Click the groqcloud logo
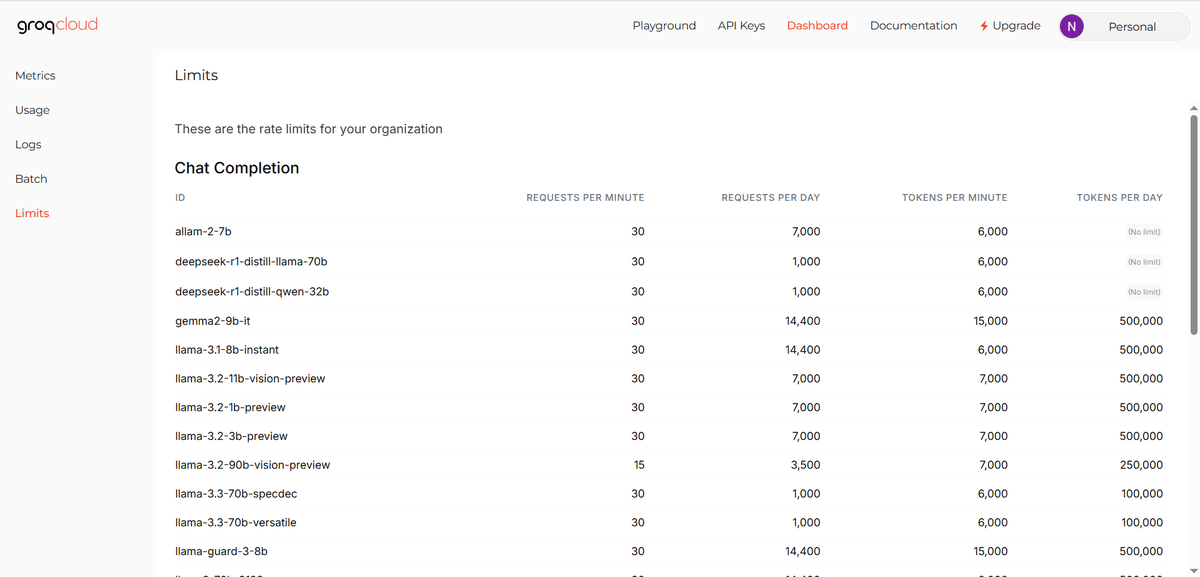The width and height of the screenshot is (1200, 577). 58,25
